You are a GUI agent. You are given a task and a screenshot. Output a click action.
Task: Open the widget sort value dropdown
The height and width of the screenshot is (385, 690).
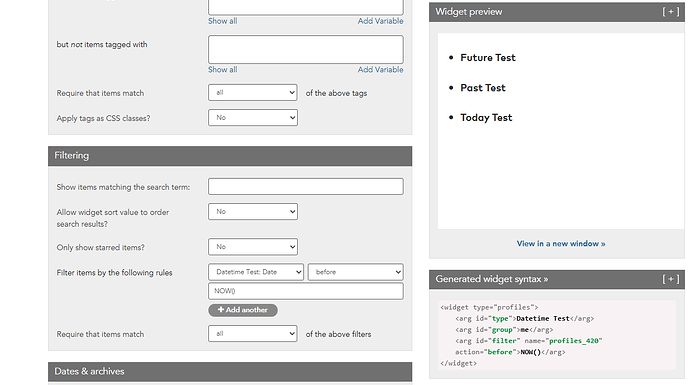point(253,212)
